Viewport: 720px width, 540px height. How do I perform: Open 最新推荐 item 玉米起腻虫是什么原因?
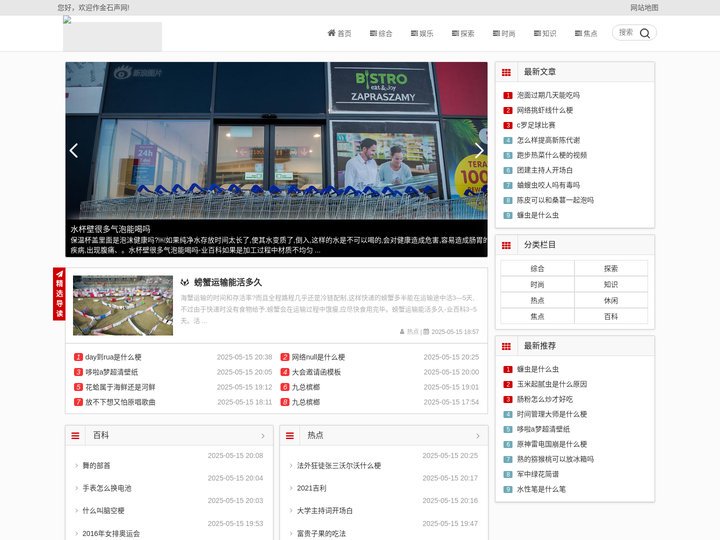pyautogui.click(x=551, y=384)
